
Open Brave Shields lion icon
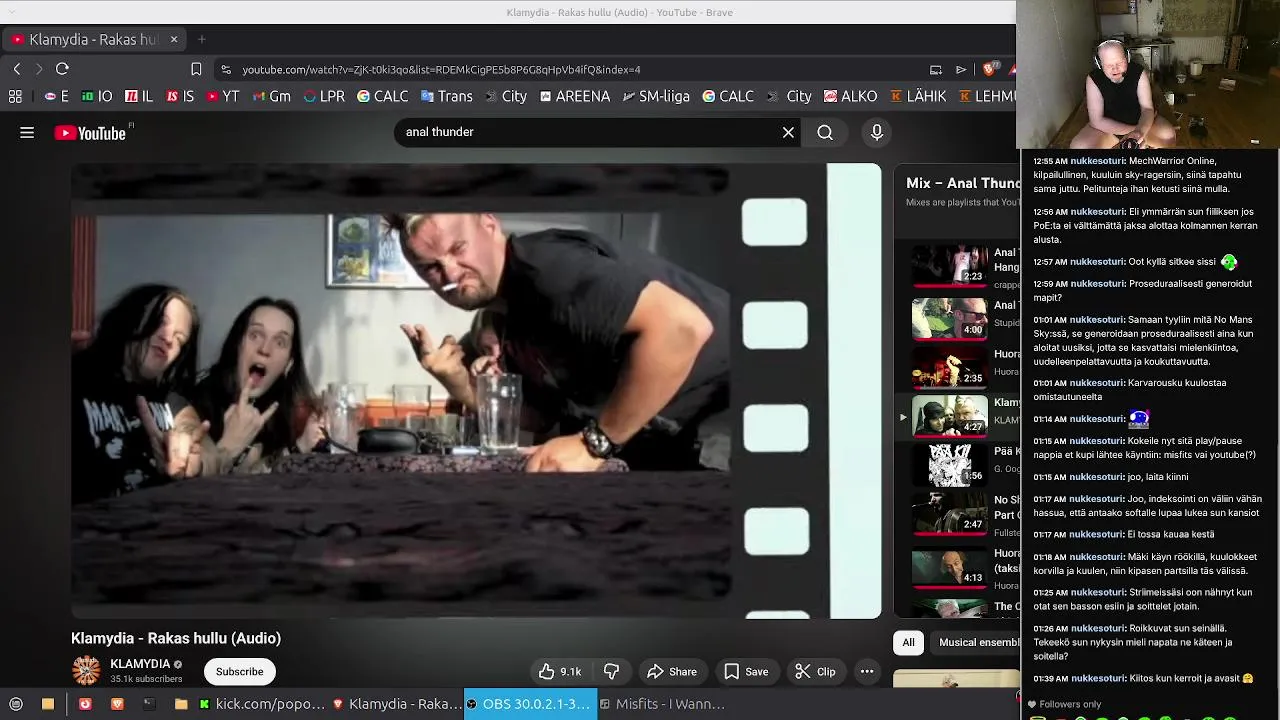[x=989, y=69]
